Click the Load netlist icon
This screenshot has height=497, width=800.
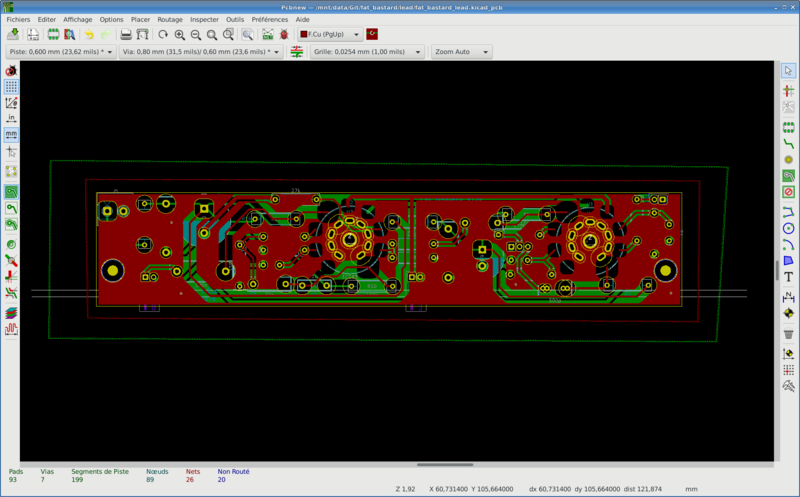click(268, 34)
